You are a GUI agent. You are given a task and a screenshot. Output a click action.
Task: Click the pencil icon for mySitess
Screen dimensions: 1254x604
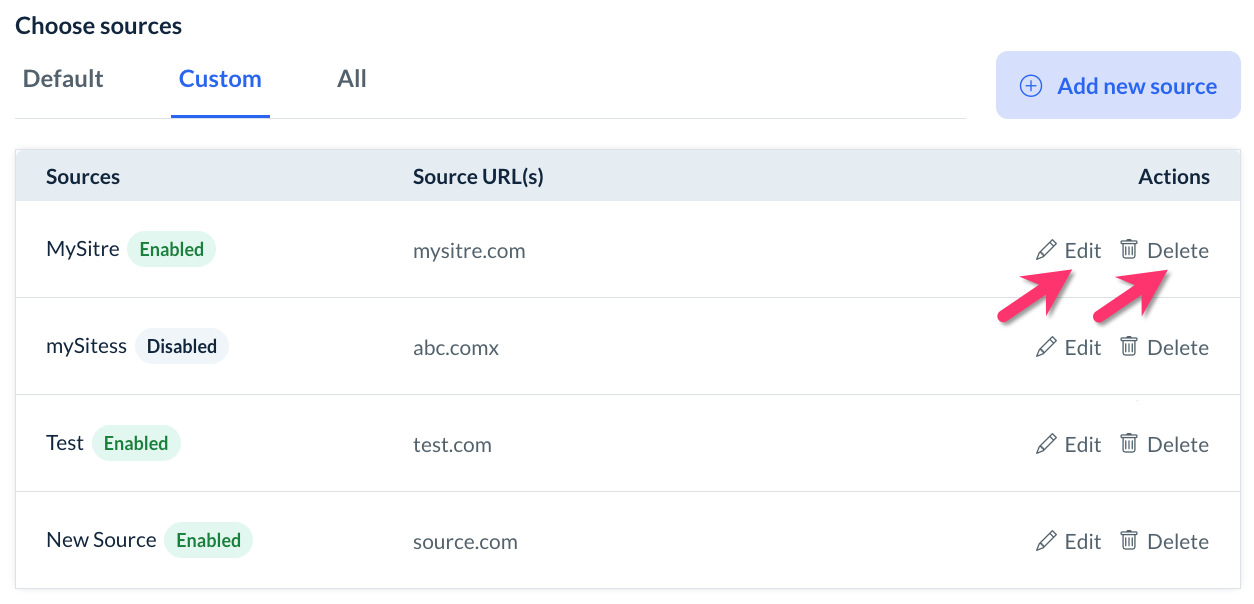click(x=1046, y=347)
